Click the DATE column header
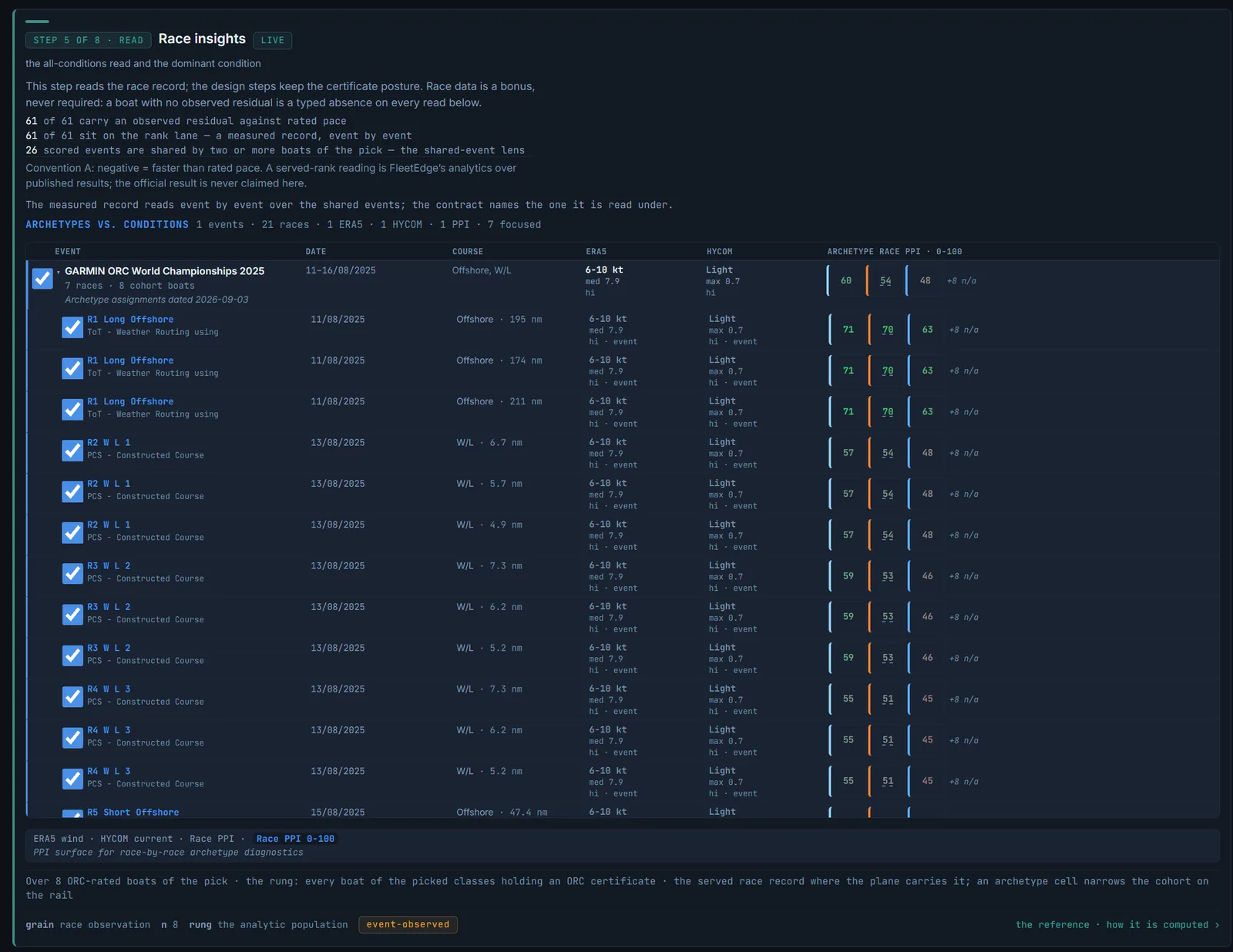The width and height of the screenshot is (1233, 952). (316, 252)
